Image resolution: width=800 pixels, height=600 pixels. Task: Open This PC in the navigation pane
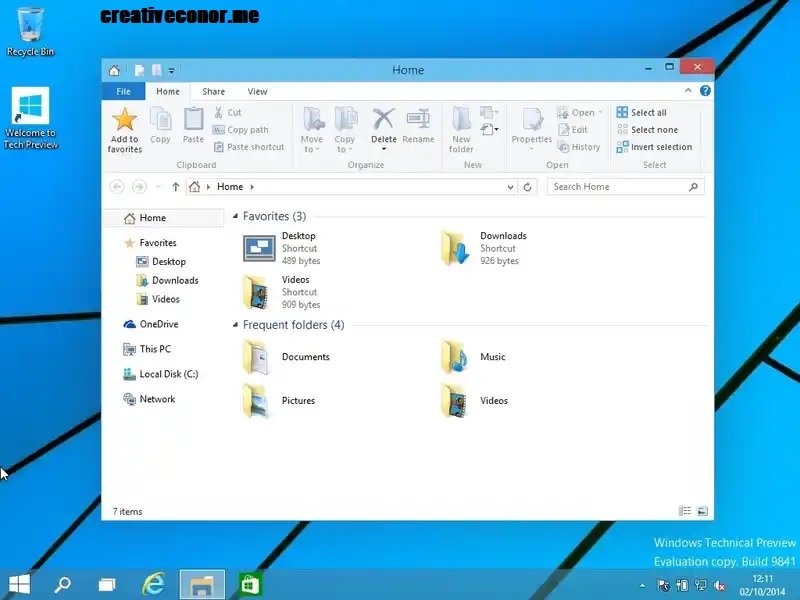pos(147,349)
